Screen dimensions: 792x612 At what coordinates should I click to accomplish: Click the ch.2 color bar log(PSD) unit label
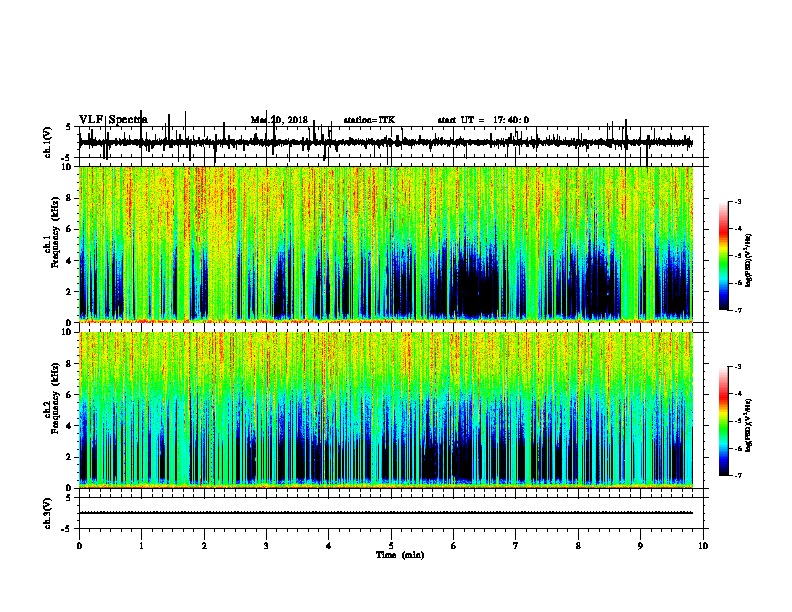(749, 426)
